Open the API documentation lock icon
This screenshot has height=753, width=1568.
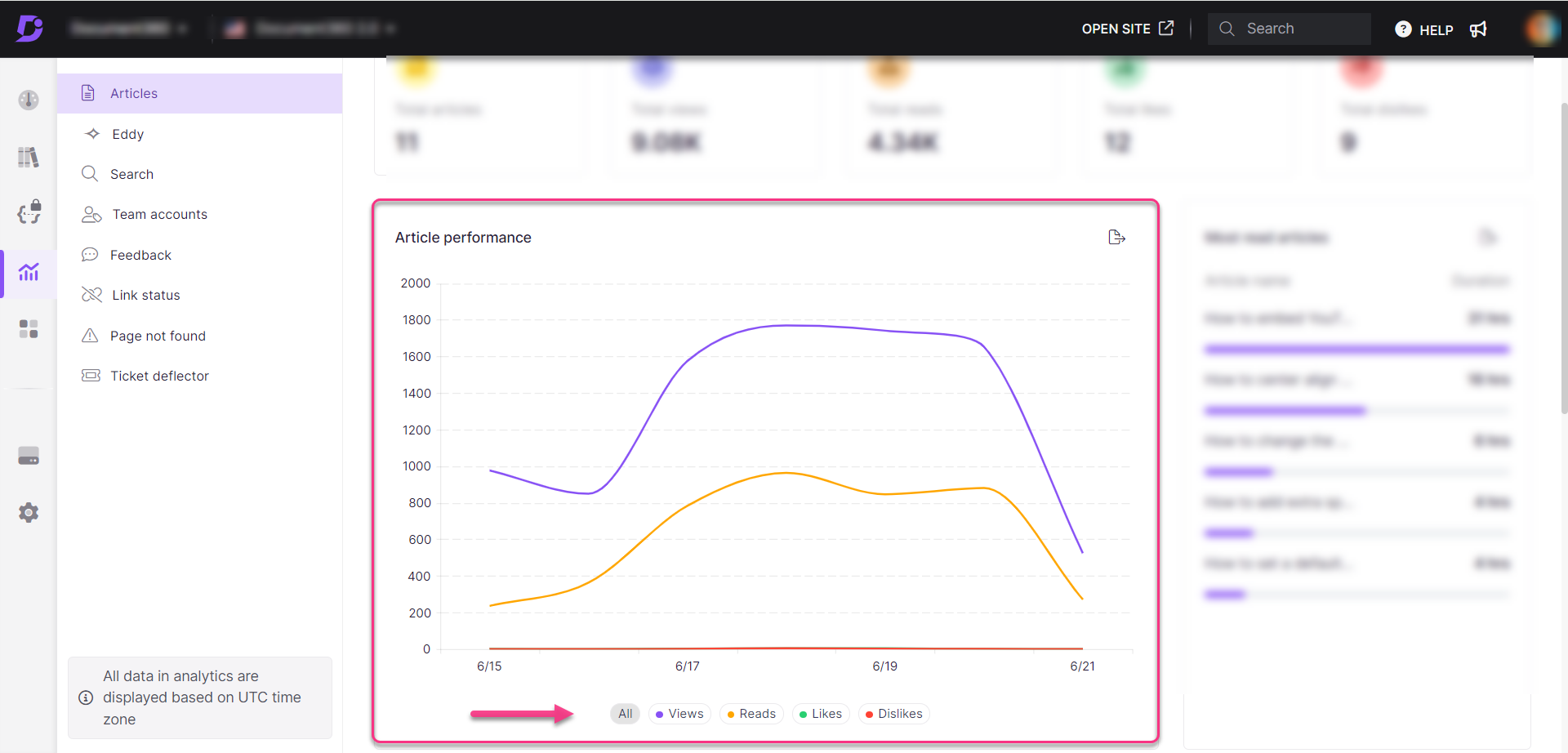[x=29, y=212]
